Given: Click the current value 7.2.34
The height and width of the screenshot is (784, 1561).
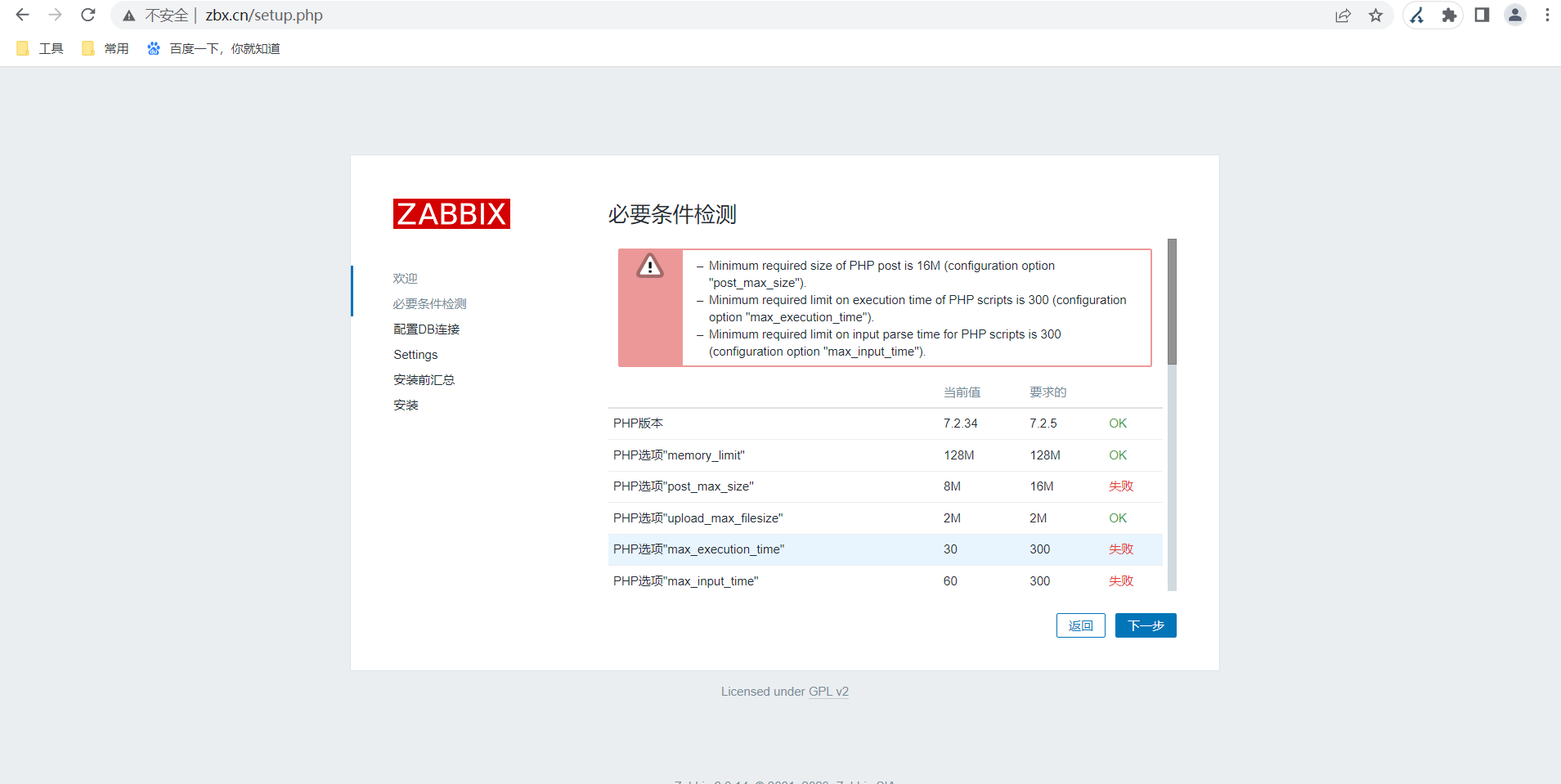Looking at the screenshot, I should [x=961, y=423].
